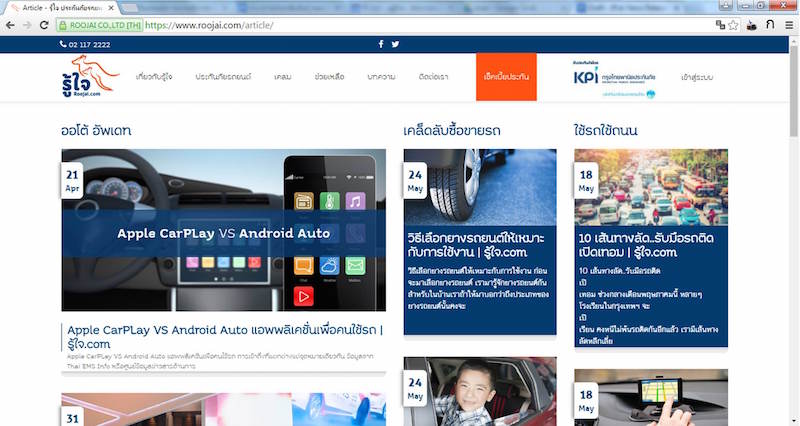Bookmark this page with the star icon
800x426 pixels.
(x=733, y=25)
